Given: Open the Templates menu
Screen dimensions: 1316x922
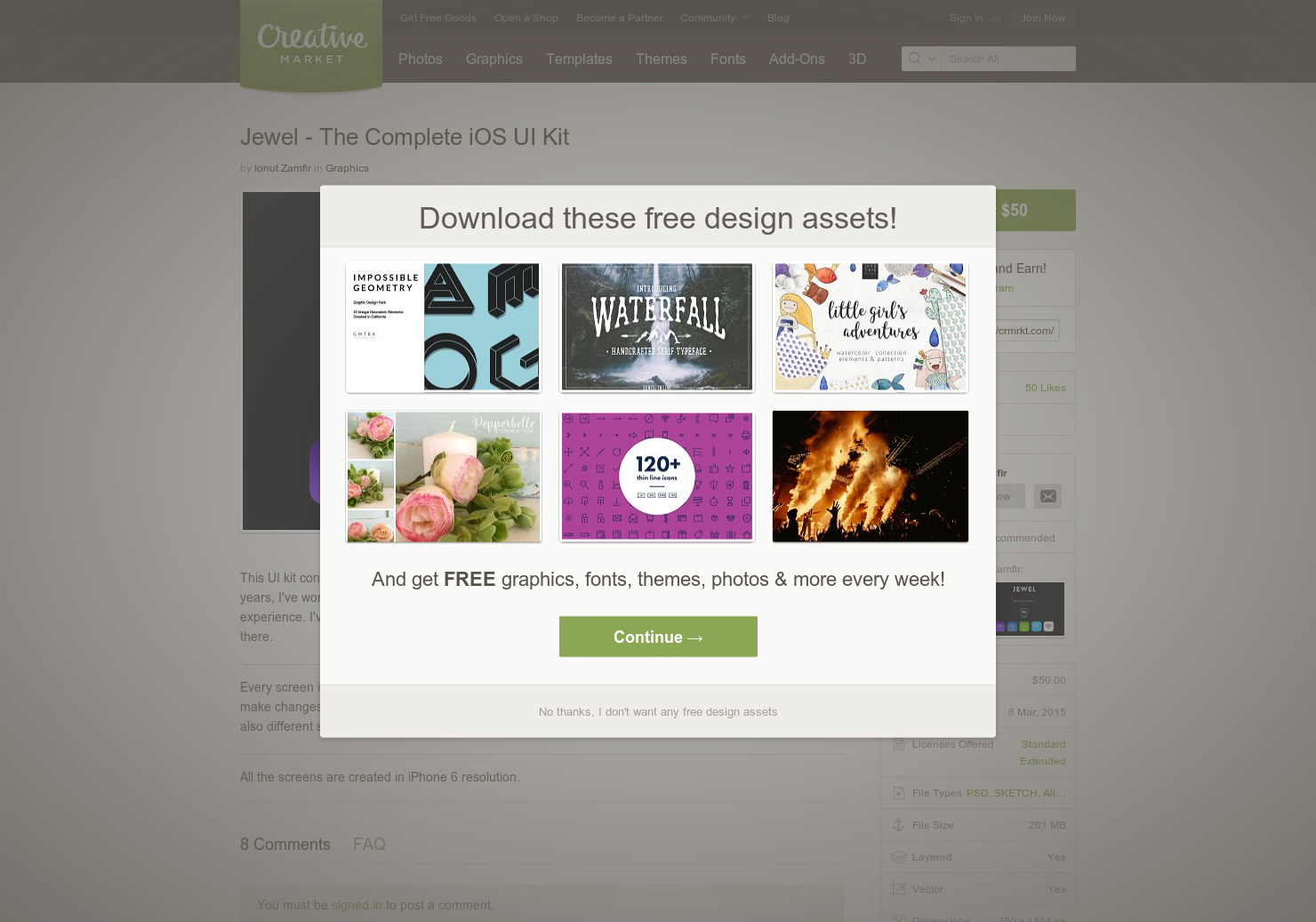Looking at the screenshot, I should [x=579, y=59].
